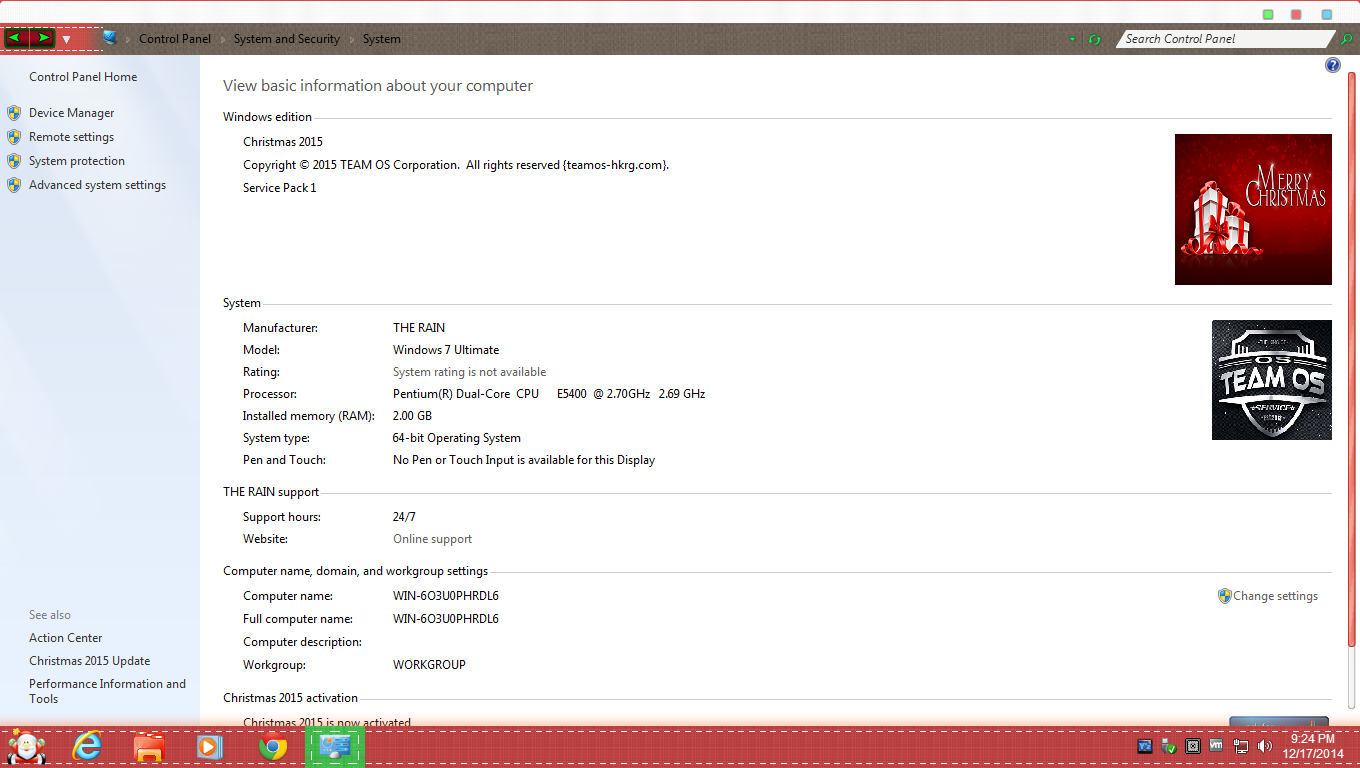Click shield icon beside Remote settings

[x=14, y=137]
